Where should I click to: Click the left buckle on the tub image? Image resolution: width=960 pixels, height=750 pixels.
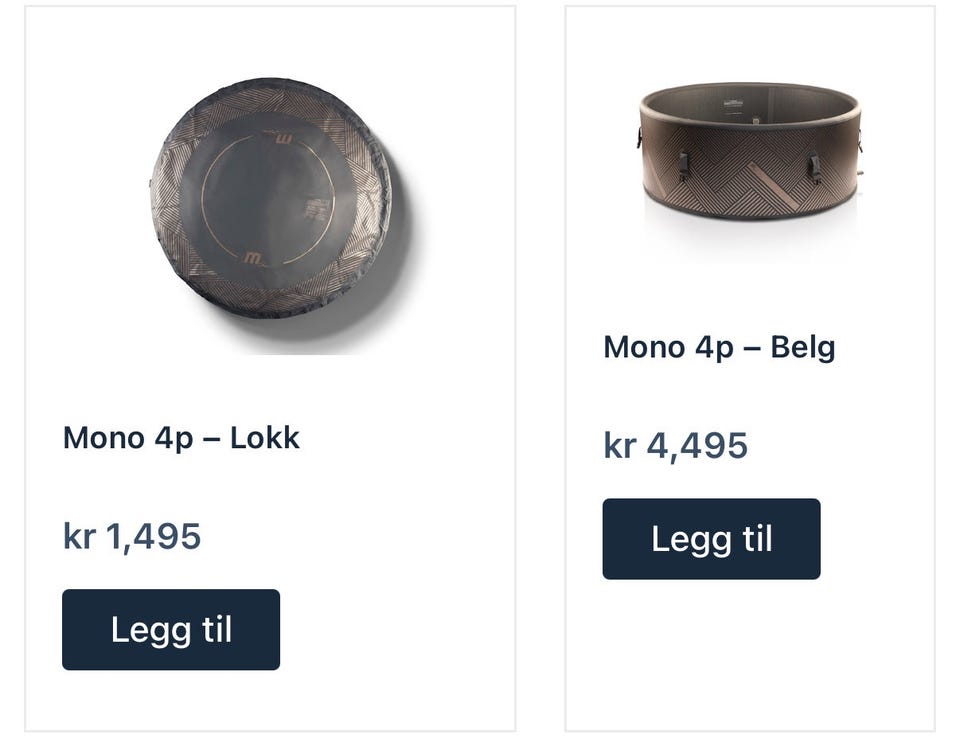coord(682,163)
